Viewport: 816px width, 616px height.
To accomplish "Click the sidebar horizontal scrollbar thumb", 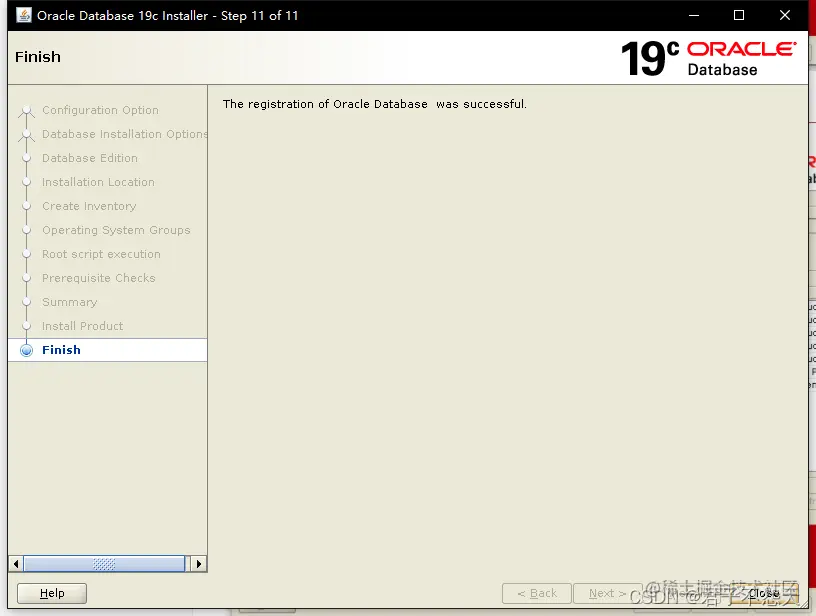I will tap(104, 564).
